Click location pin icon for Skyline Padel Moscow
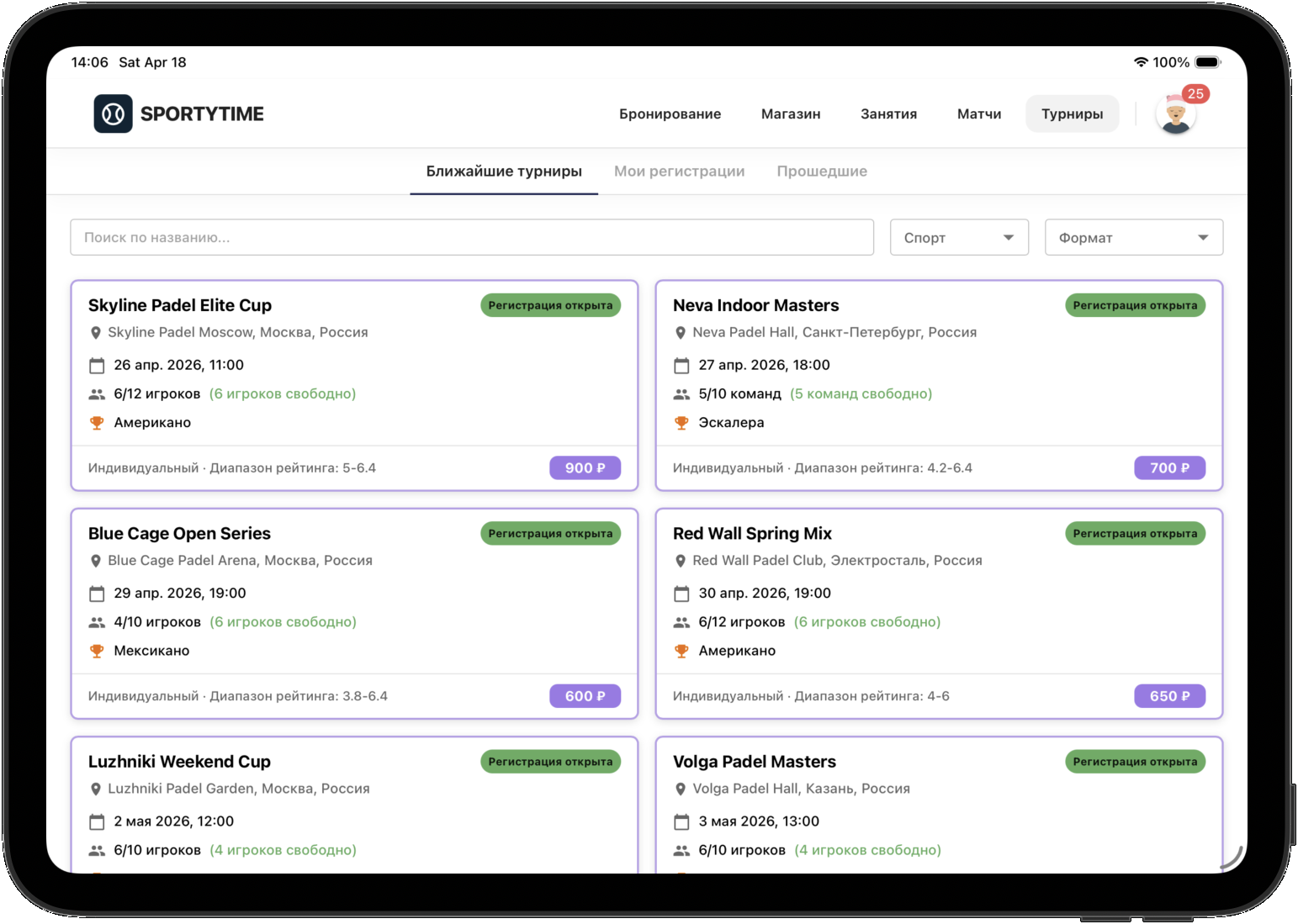 pyautogui.click(x=96, y=333)
